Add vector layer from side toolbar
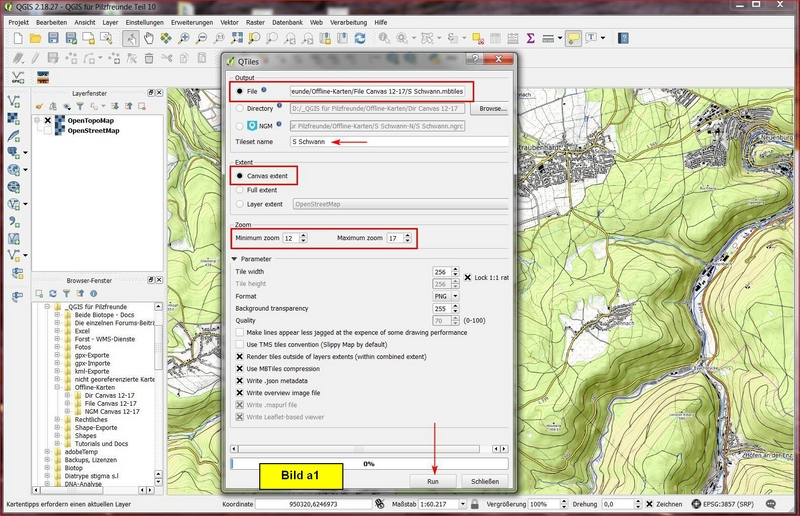Screen dimensions: 800x516 (x=14, y=102)
